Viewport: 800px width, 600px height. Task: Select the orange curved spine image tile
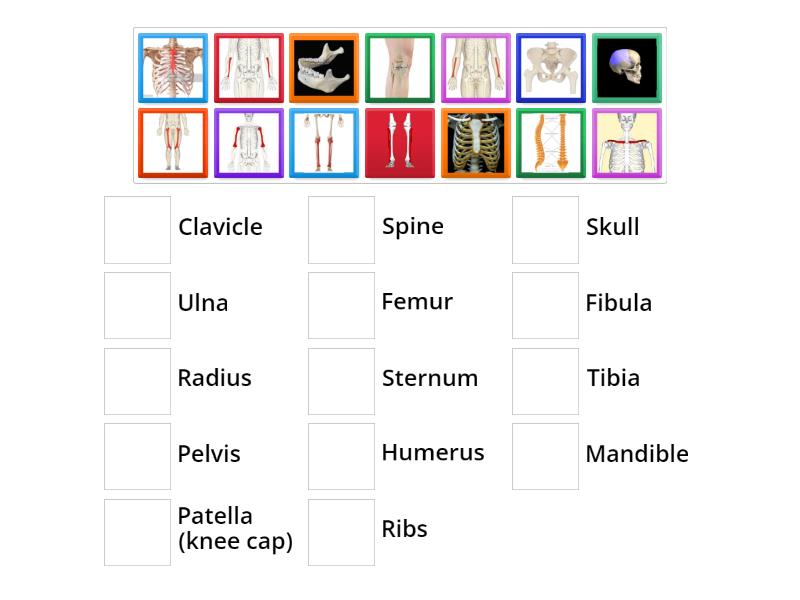coord(552,143)
